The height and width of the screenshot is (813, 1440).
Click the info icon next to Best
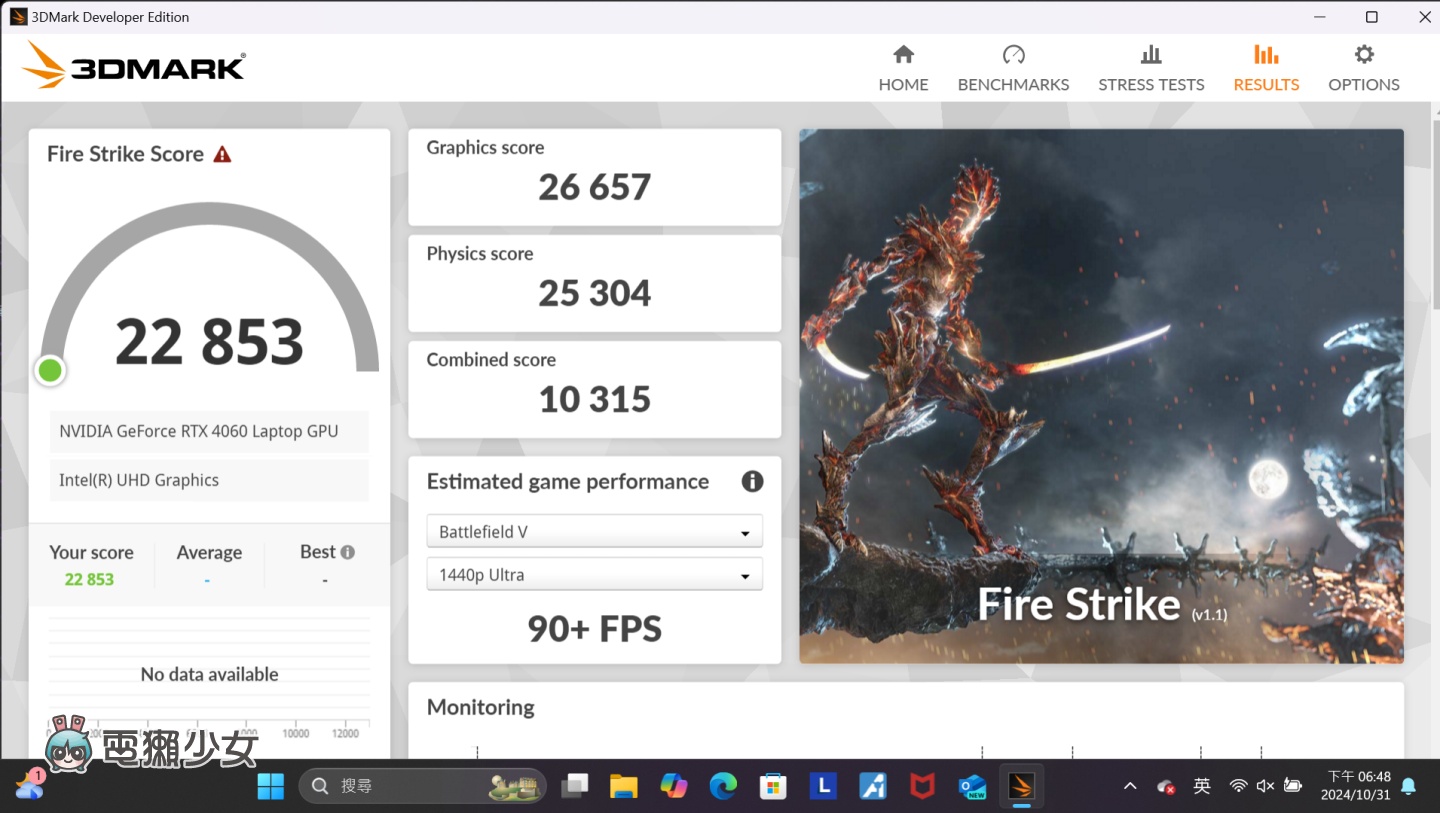[x=347, y=552]
